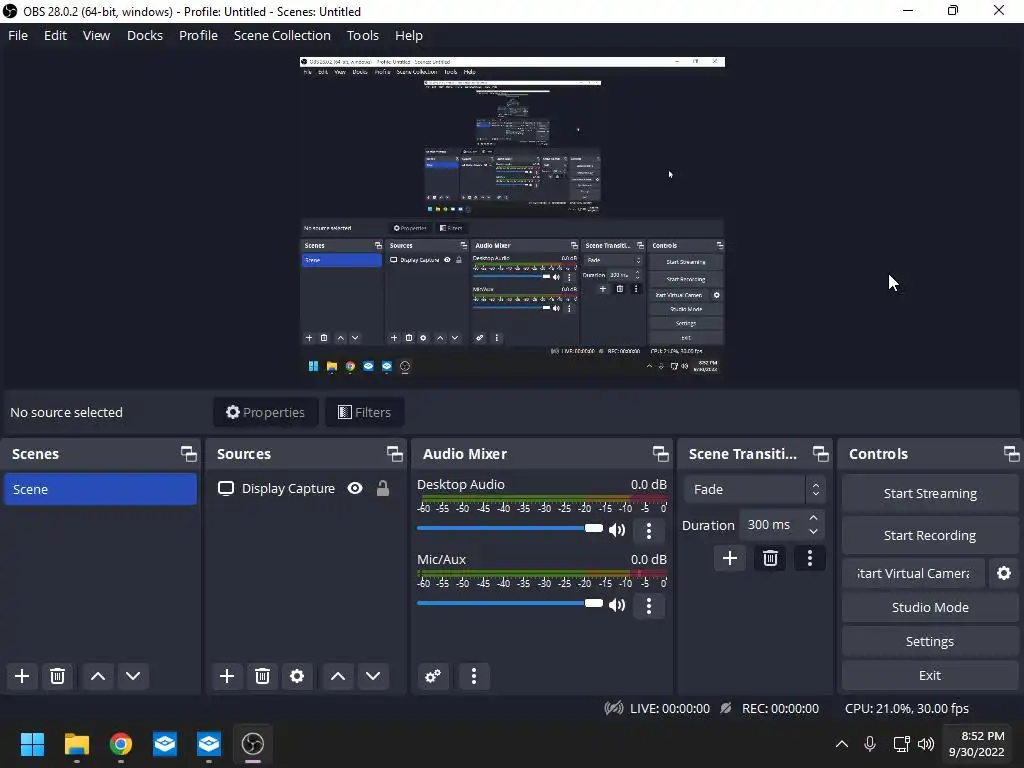Add a configurable transition with the plus icon
1024x768 pixels.
729,558
